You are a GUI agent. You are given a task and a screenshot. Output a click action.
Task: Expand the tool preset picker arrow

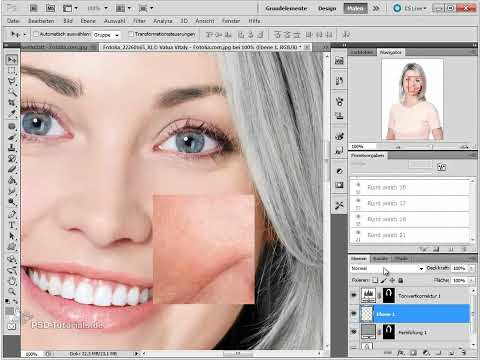pyautogui.click(x=25, y=34)
